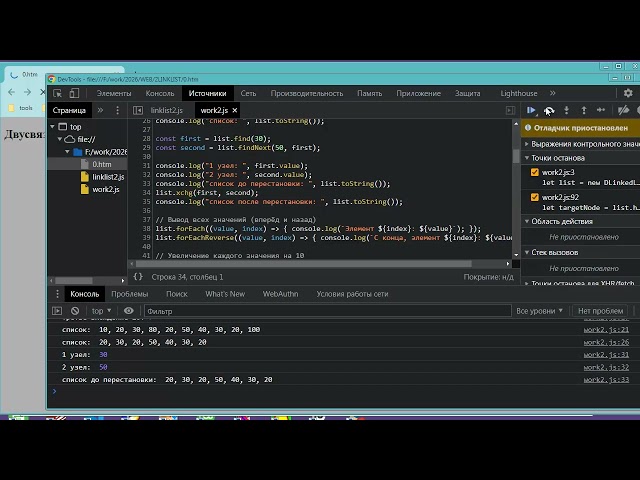Clear the console icon
The image size is (640, 480).
pos(75,311)
